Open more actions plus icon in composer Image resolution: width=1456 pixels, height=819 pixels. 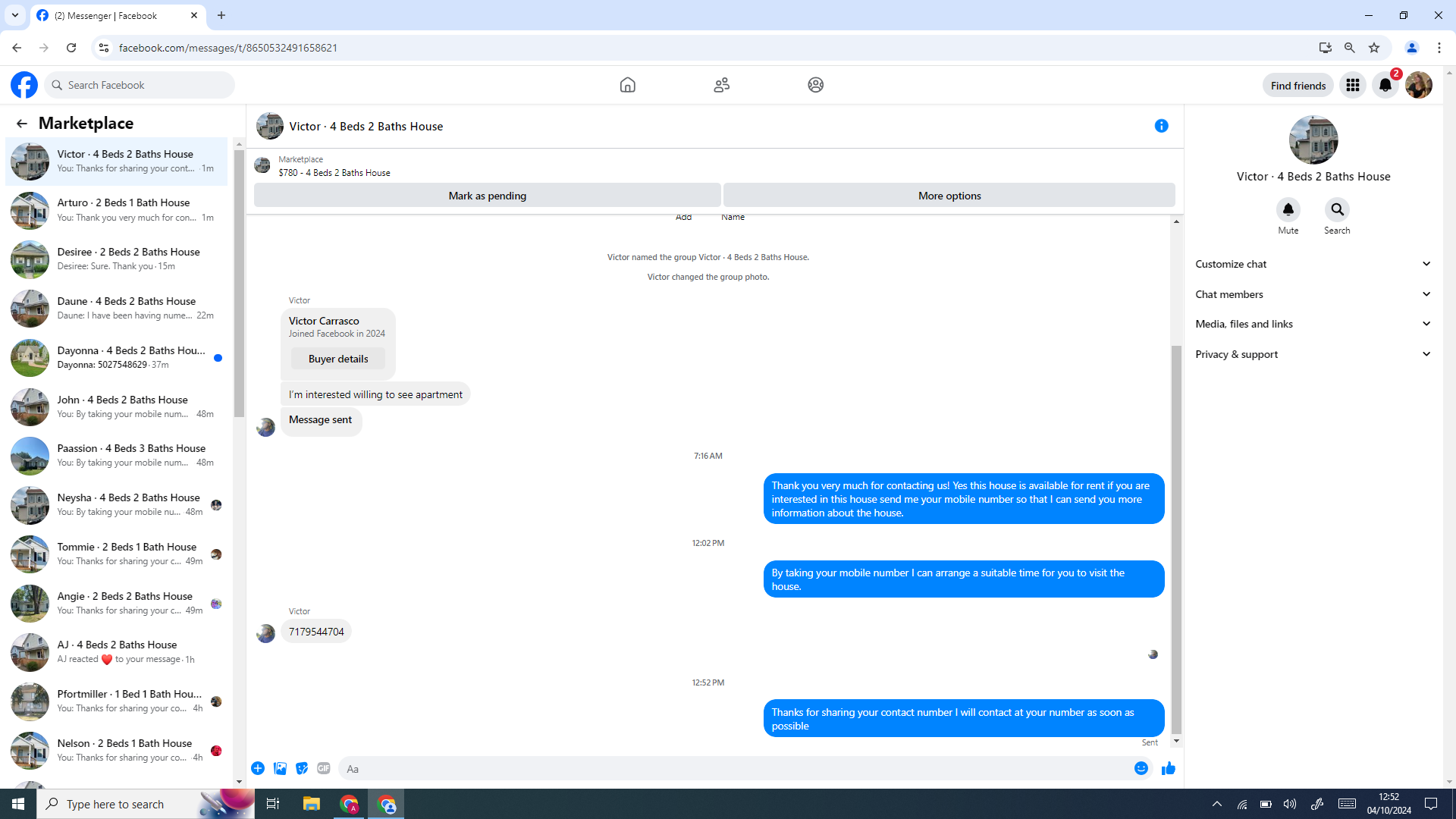tap(258, 768)
